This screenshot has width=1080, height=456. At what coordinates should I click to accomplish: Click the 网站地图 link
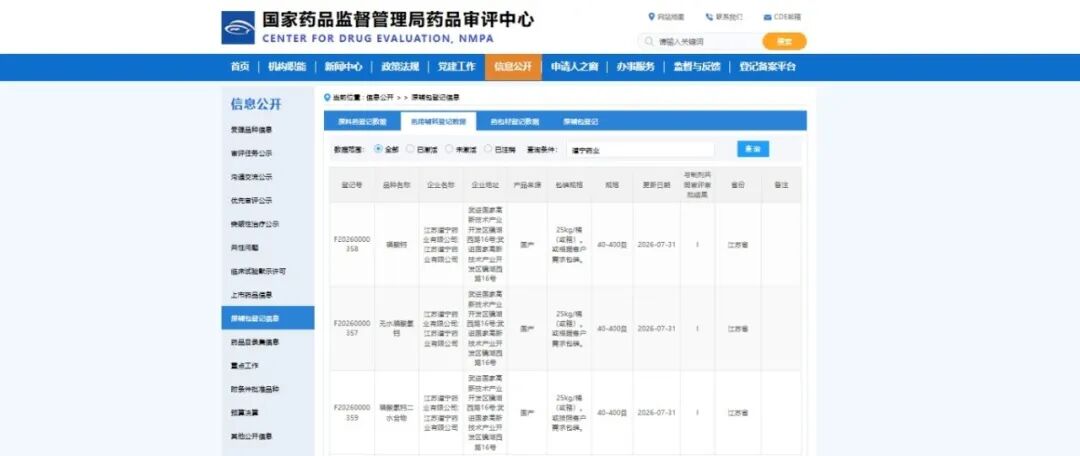671,17
